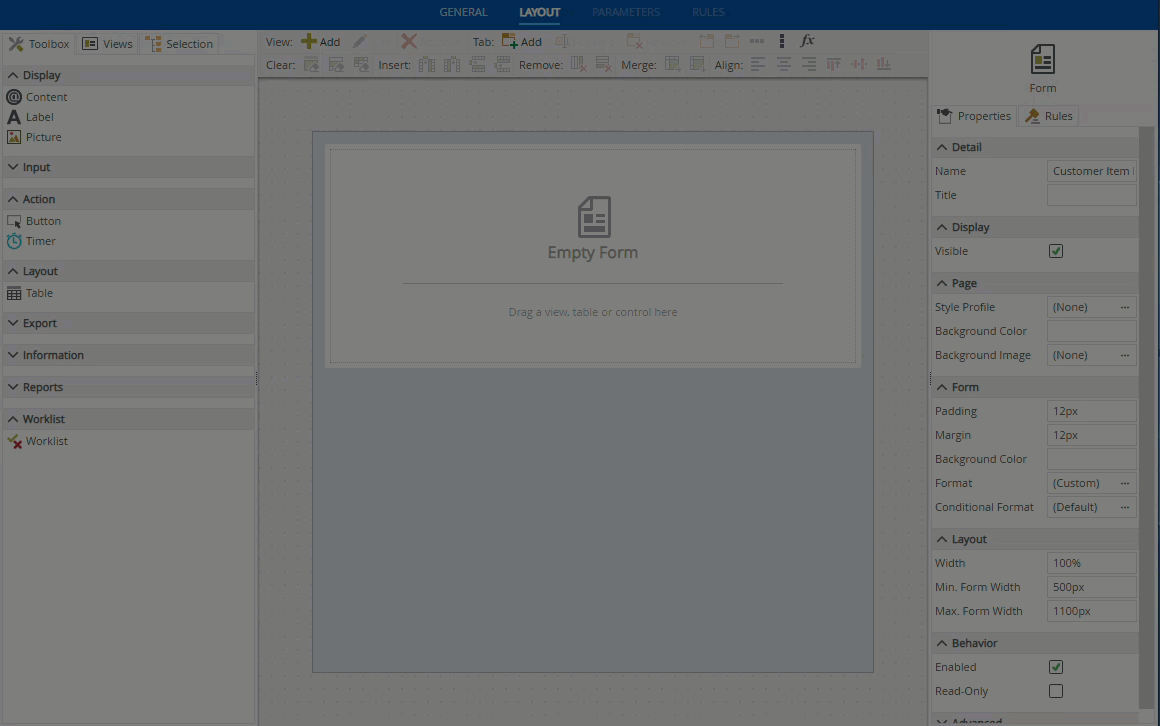Disable the Enabled checkbox

pos(1056,667)
